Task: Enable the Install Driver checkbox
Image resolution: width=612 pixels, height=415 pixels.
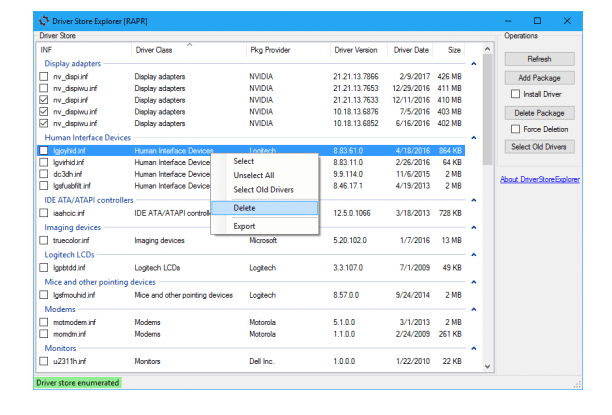Action: click(x=516, y=94)
